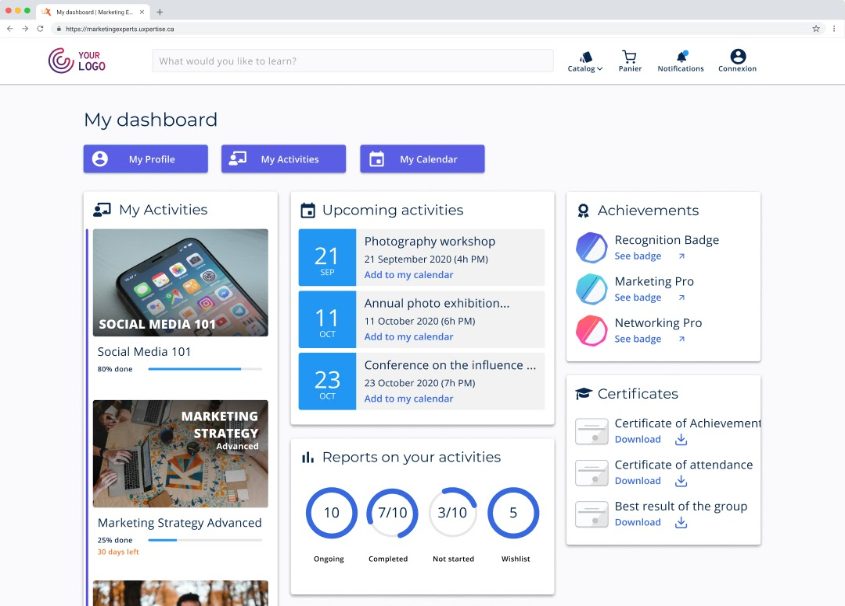Open the Marketing Strategy Advanced course thumbnail

point(180,454)
